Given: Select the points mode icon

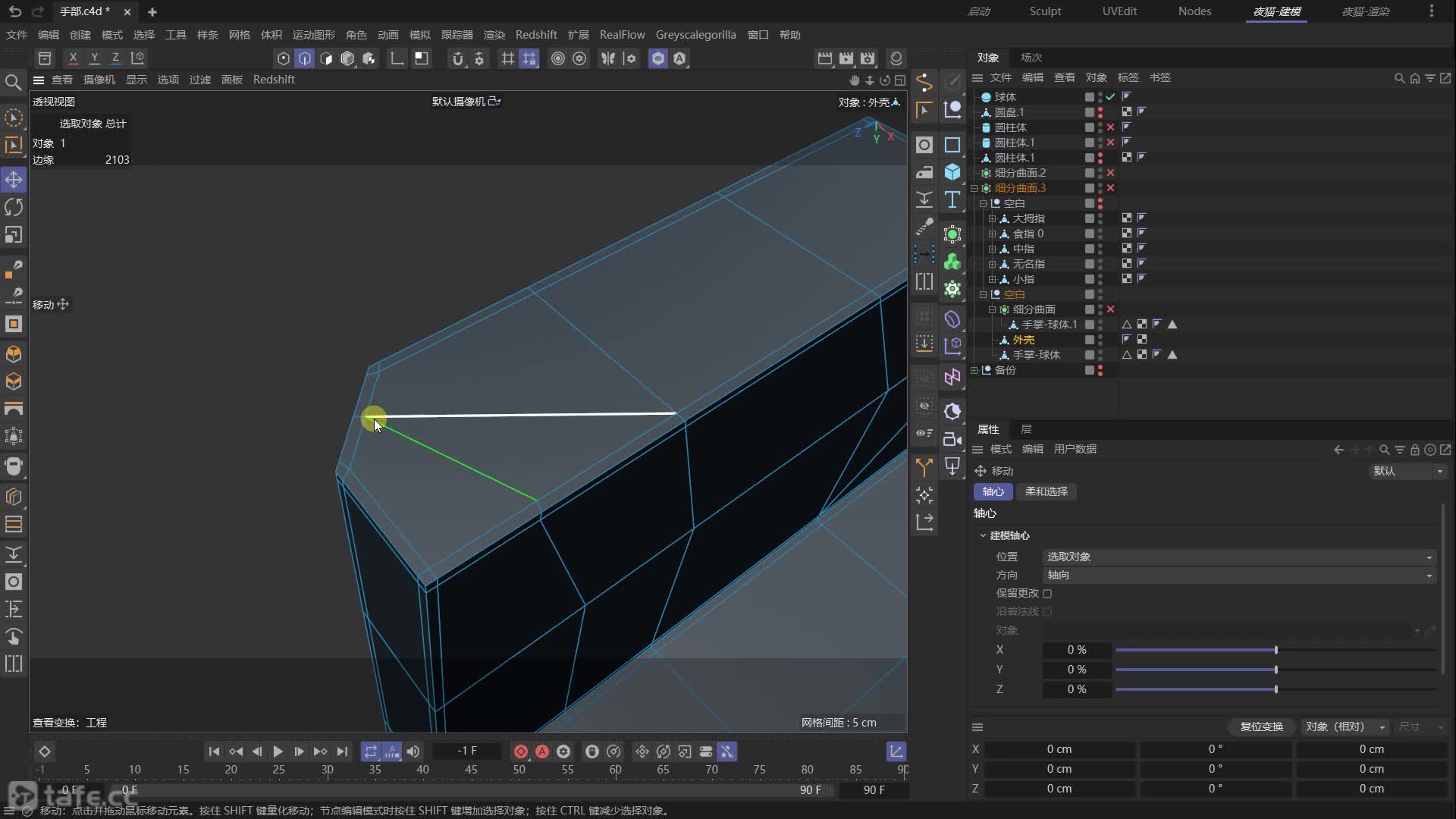Looking at the screenshot, I should pos(283,58).
